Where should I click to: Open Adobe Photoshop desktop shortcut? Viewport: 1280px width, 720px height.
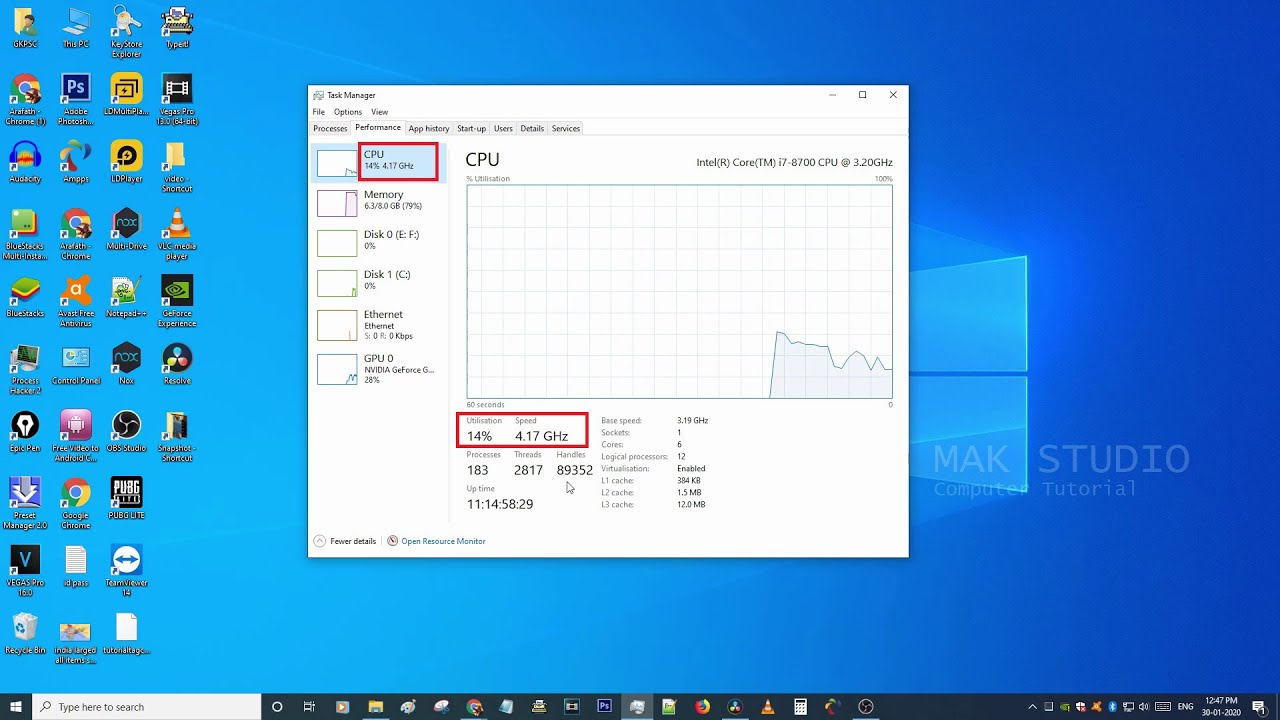tap(76, 99)
